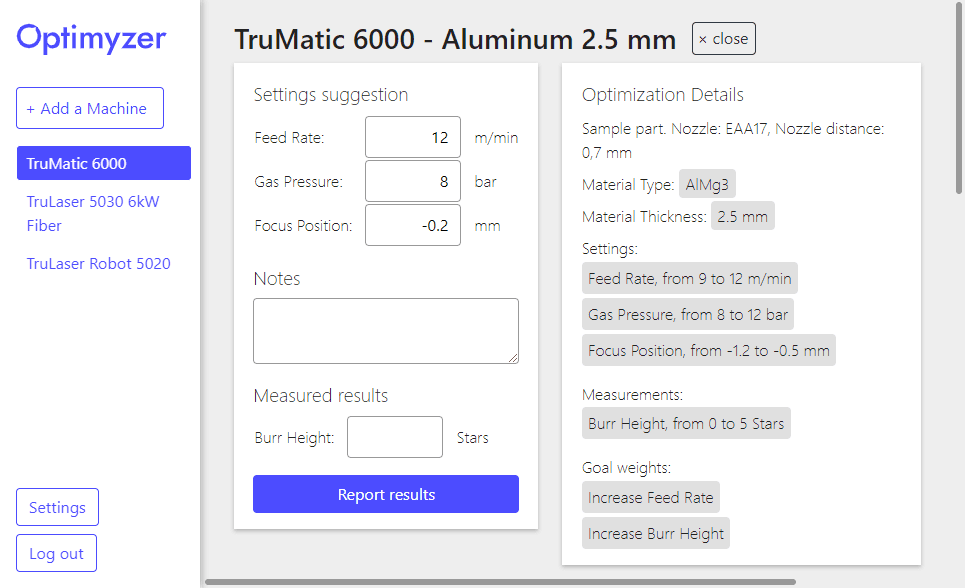965x588 pixels.
Task: Open TruLaser Robot 5020 machine
Action: point(98,264)
